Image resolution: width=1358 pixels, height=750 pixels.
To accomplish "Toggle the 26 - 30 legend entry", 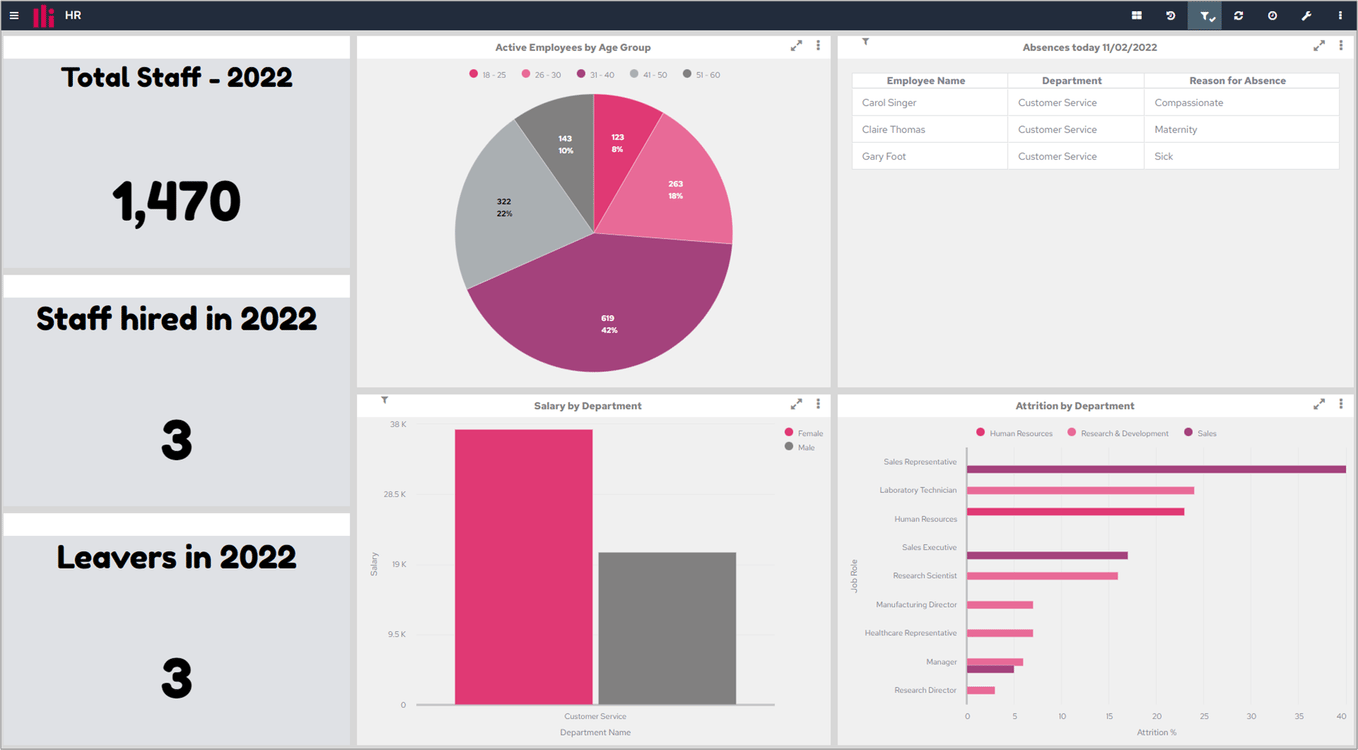I will tap(542, 75).
